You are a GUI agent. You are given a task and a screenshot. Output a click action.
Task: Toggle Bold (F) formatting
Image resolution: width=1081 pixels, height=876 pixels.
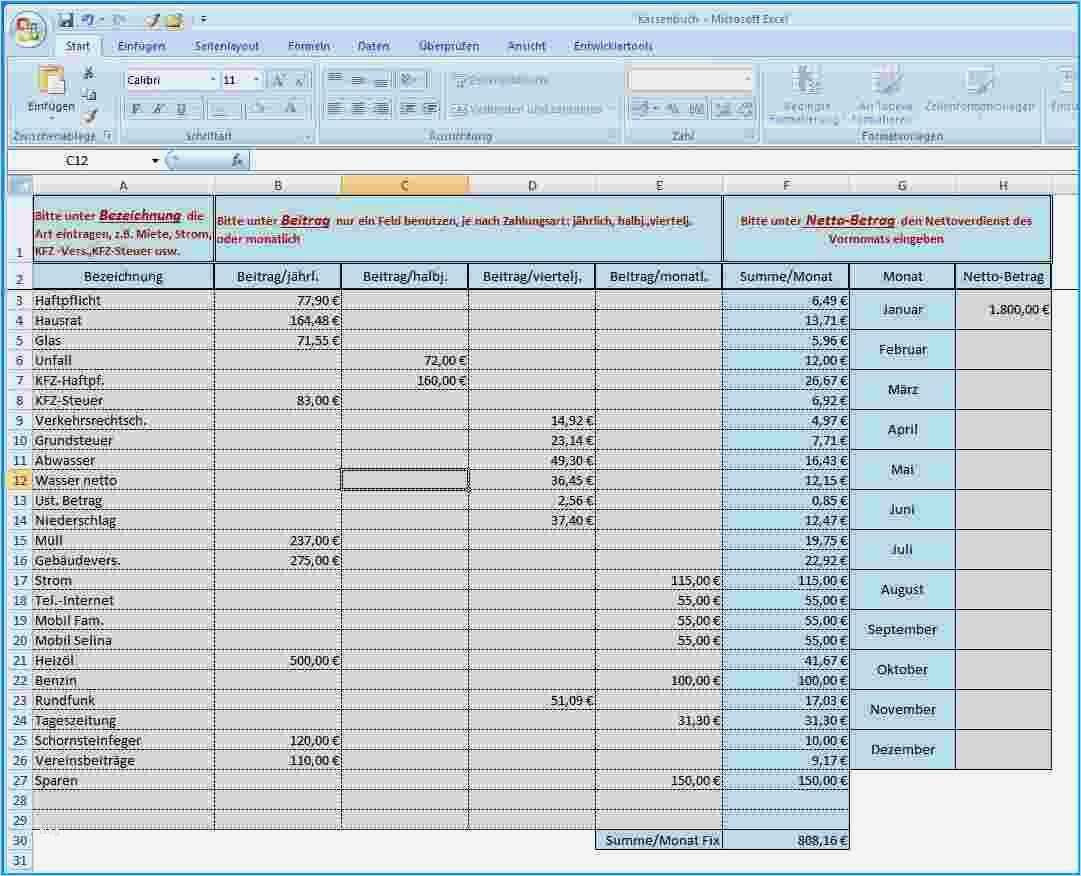[x=137, y=109]
